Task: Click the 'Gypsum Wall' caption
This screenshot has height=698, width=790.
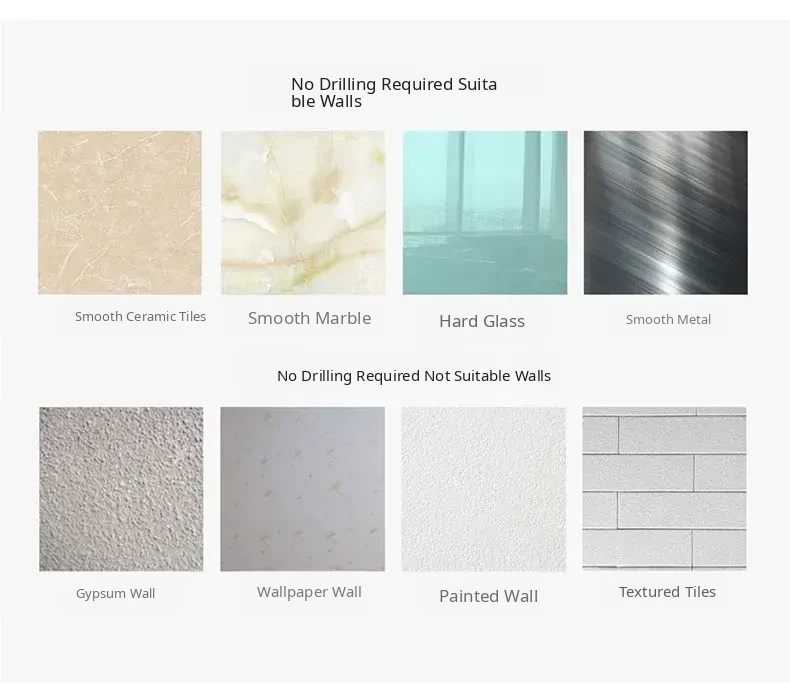Action: point(115,594)
